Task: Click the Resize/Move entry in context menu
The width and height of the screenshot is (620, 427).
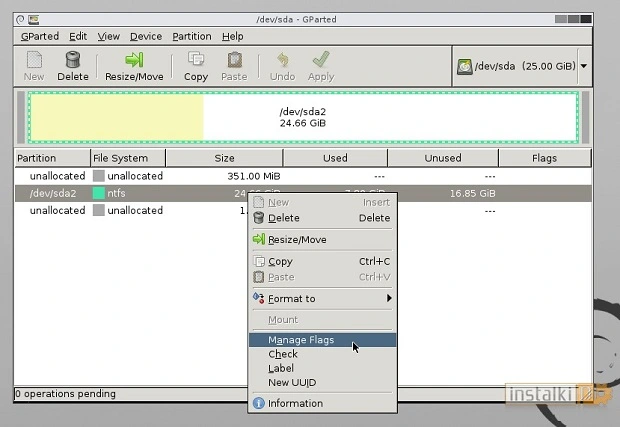Action: click(x=296, y=239)
